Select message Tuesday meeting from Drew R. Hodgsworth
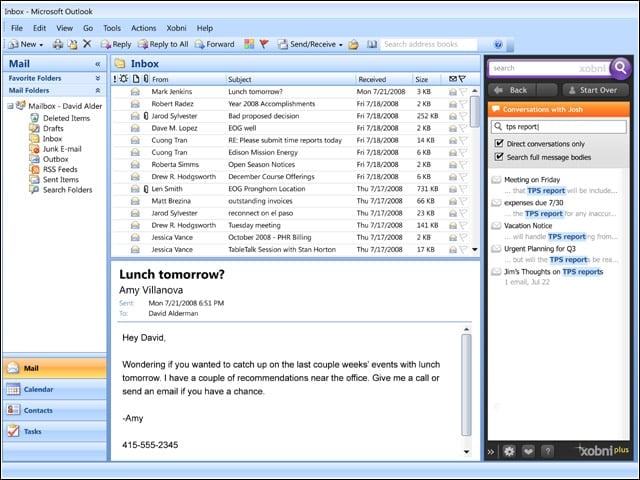Image resolution: width=640 pixels, height=480 pixels. (291, 225)
